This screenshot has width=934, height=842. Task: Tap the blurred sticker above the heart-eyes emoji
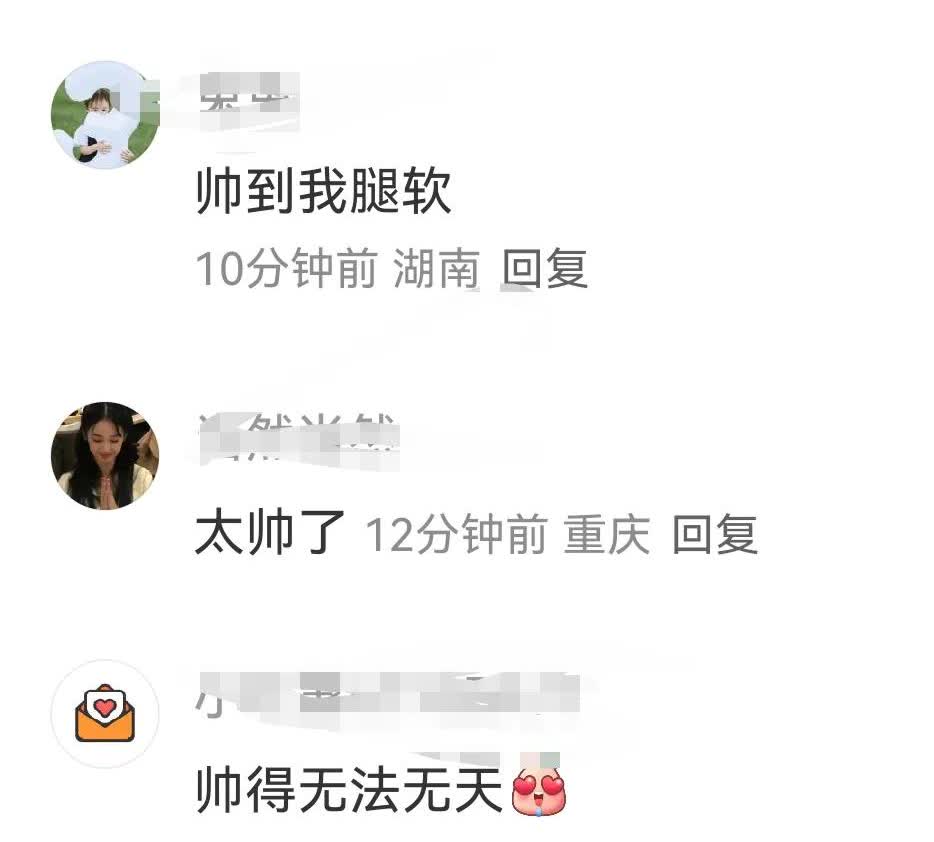tap(540, 760)
